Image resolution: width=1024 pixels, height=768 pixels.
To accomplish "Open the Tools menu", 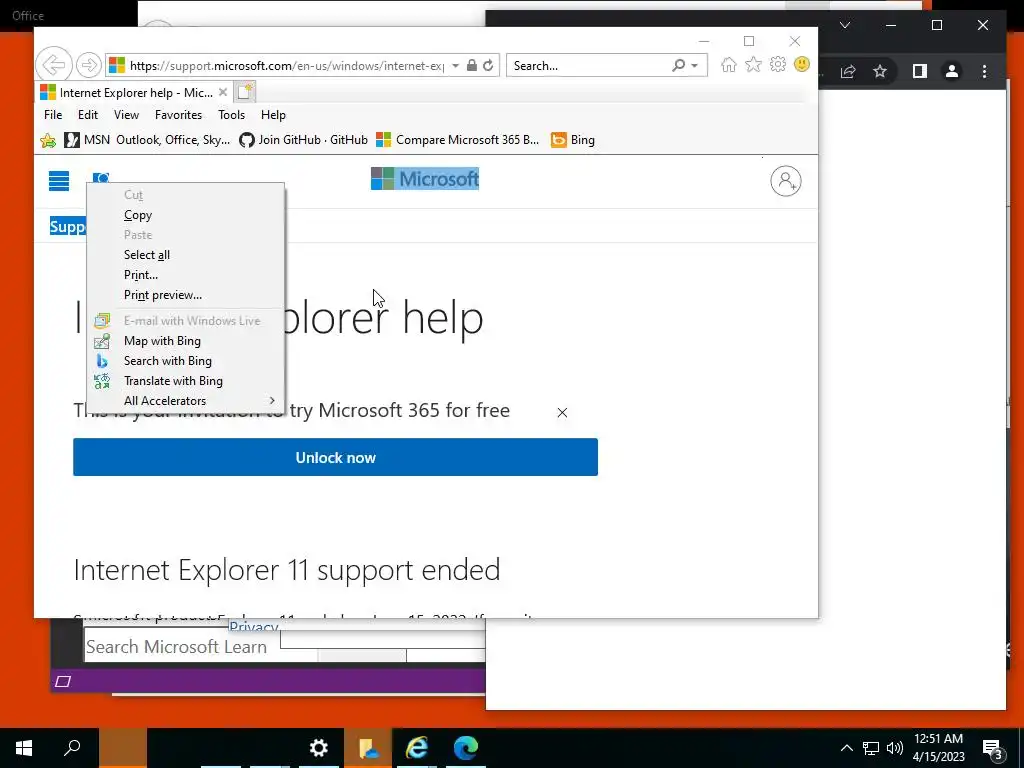I will (x=231, y=115).
